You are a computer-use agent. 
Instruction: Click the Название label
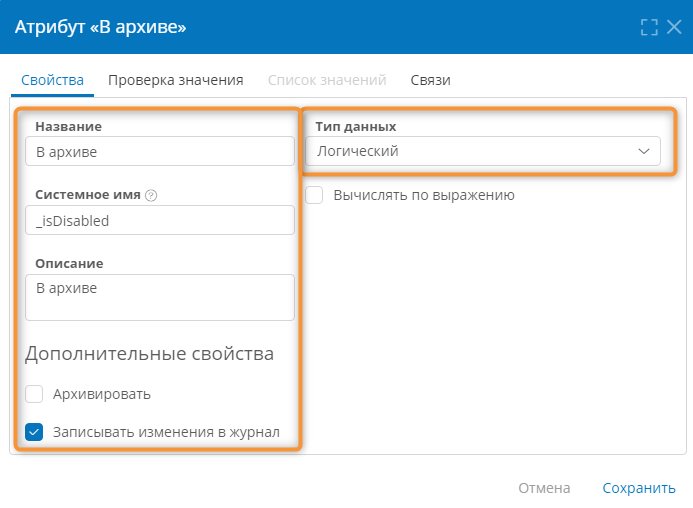point(69,127)
